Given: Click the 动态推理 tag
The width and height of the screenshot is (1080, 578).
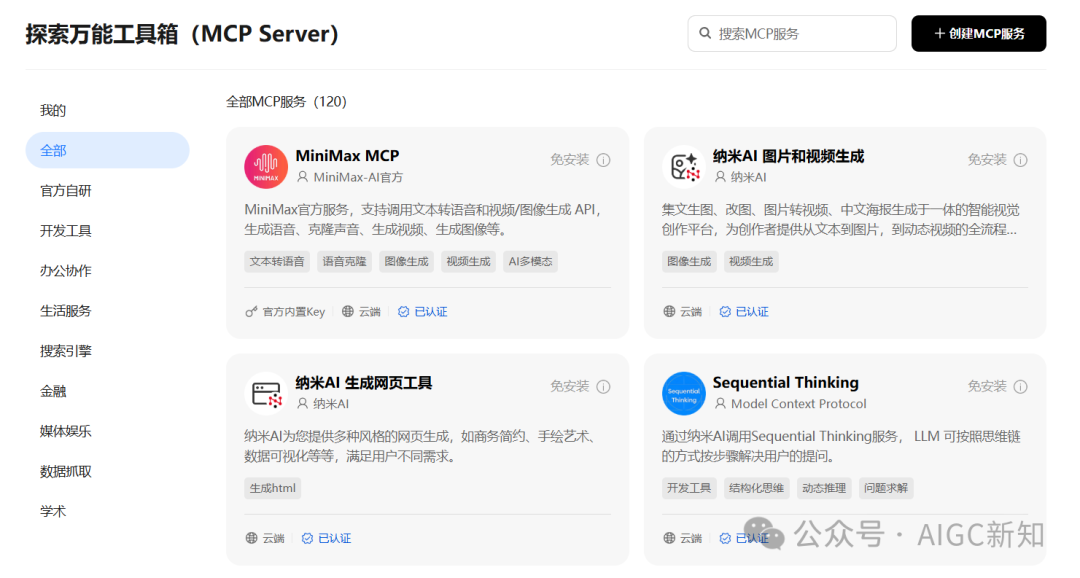Looking at the screenshot, I should click(x=824, y=488).
